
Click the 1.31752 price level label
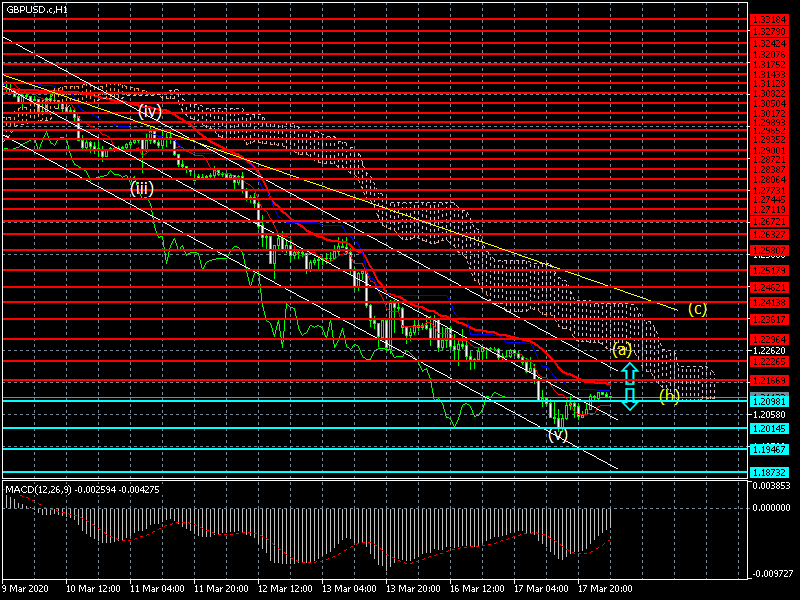click(769, 65)
